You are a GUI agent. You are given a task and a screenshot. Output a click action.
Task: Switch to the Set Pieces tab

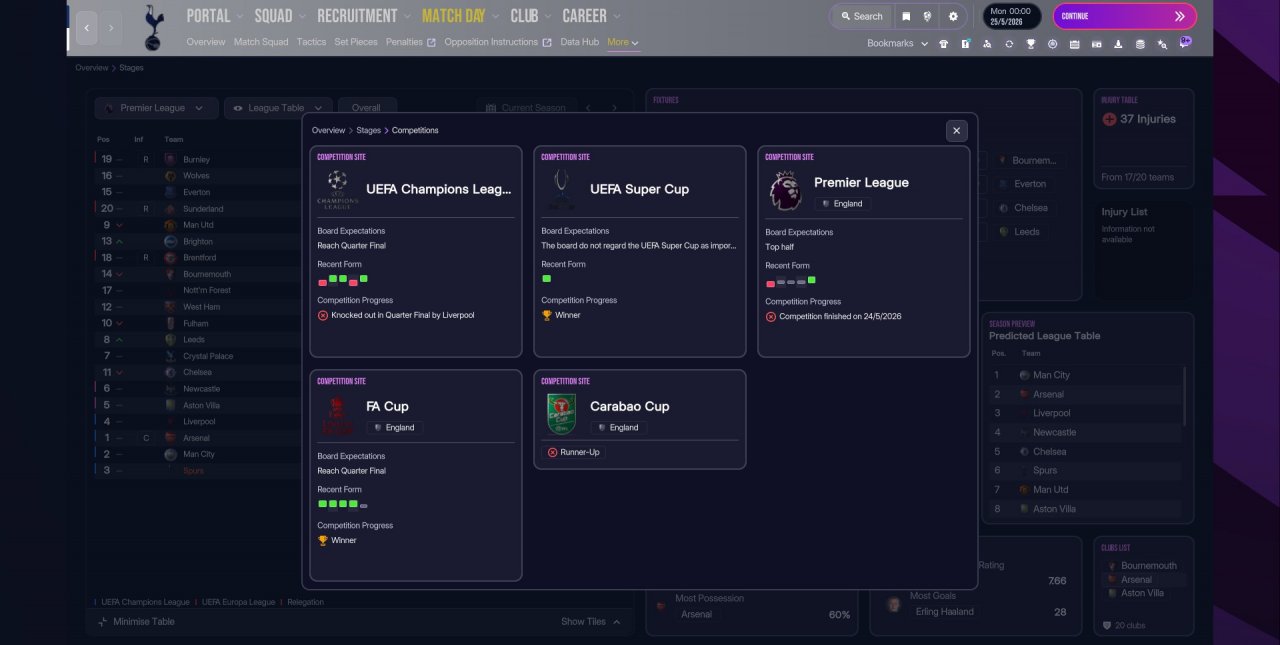[356, 42]
